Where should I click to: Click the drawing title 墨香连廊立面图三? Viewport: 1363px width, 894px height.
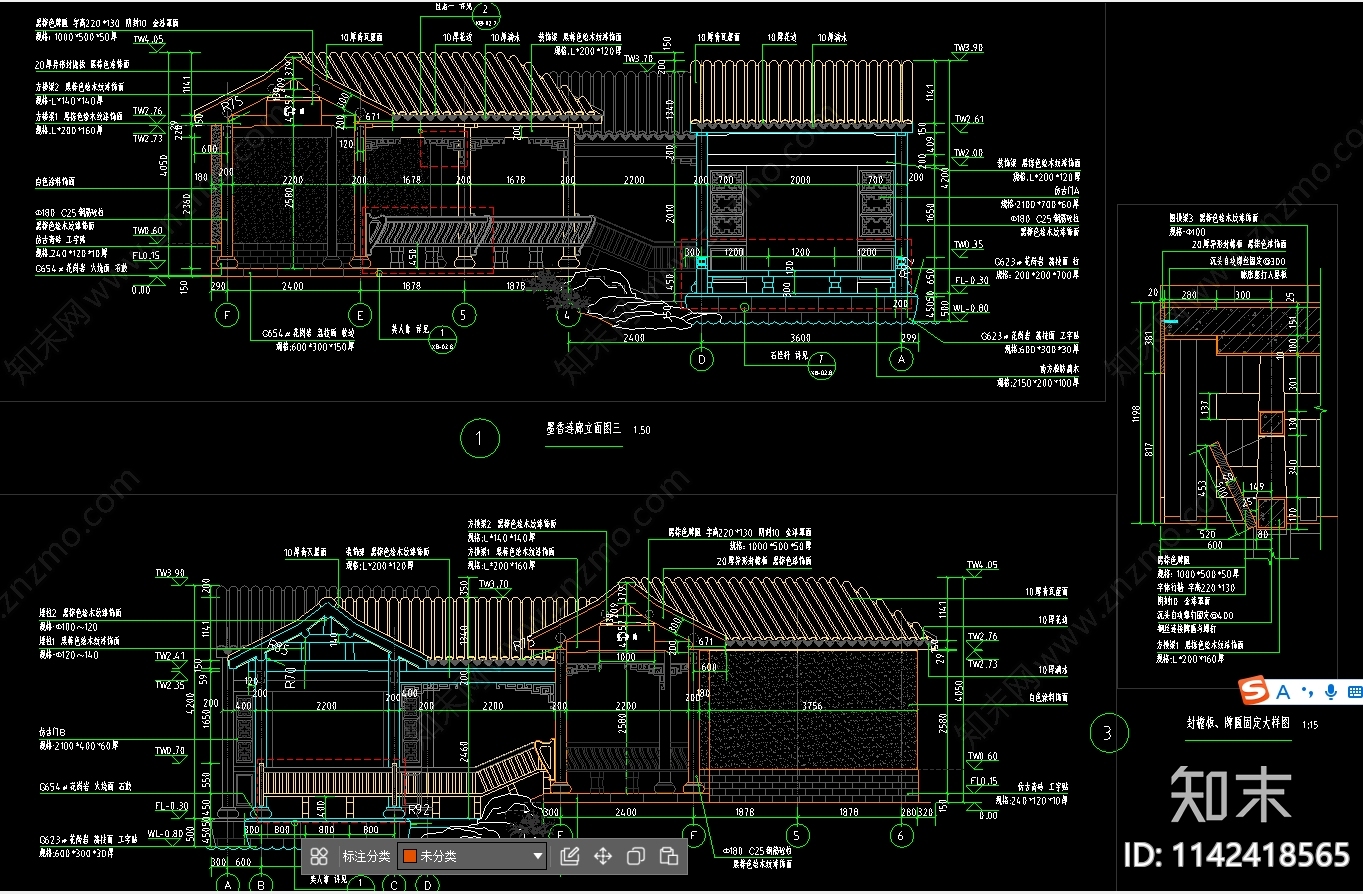click(x=583, y=428)
